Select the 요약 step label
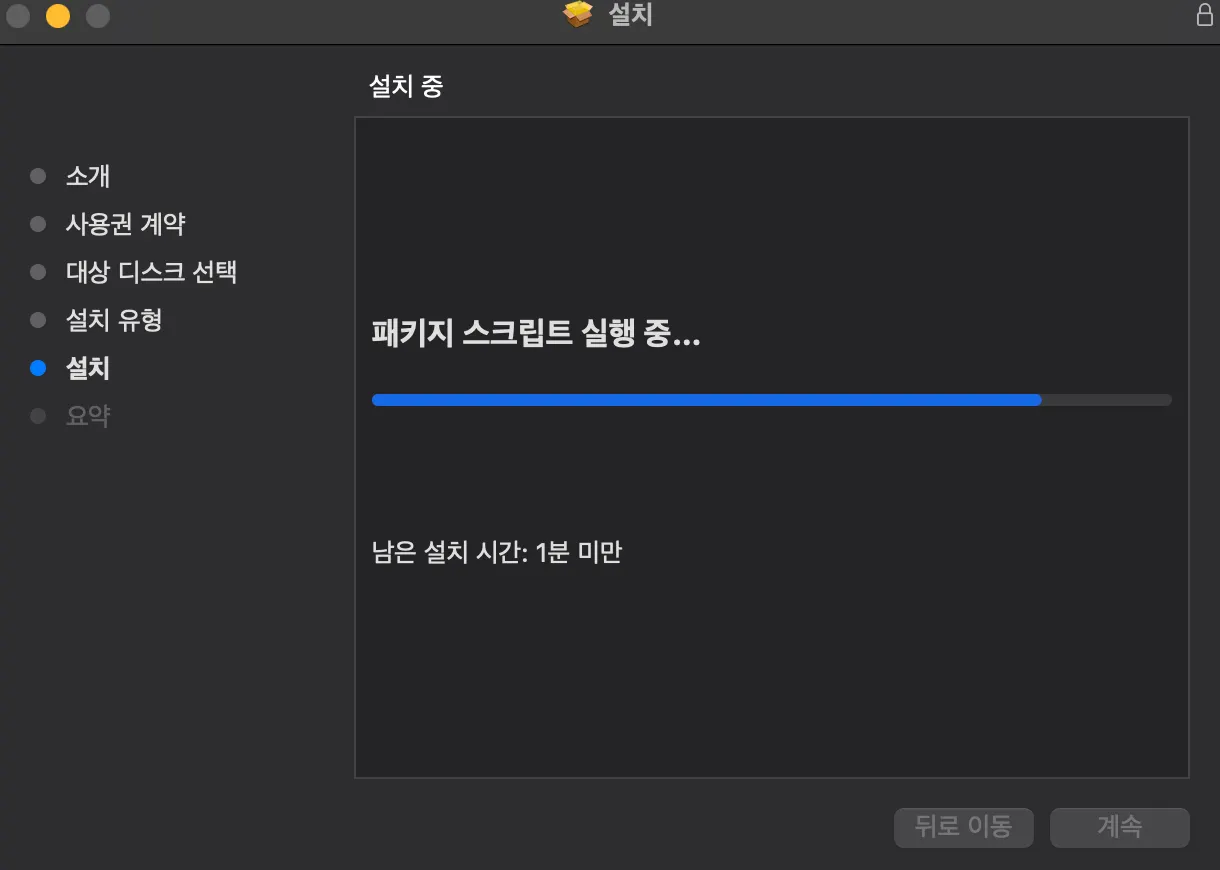 pos(88,416)
